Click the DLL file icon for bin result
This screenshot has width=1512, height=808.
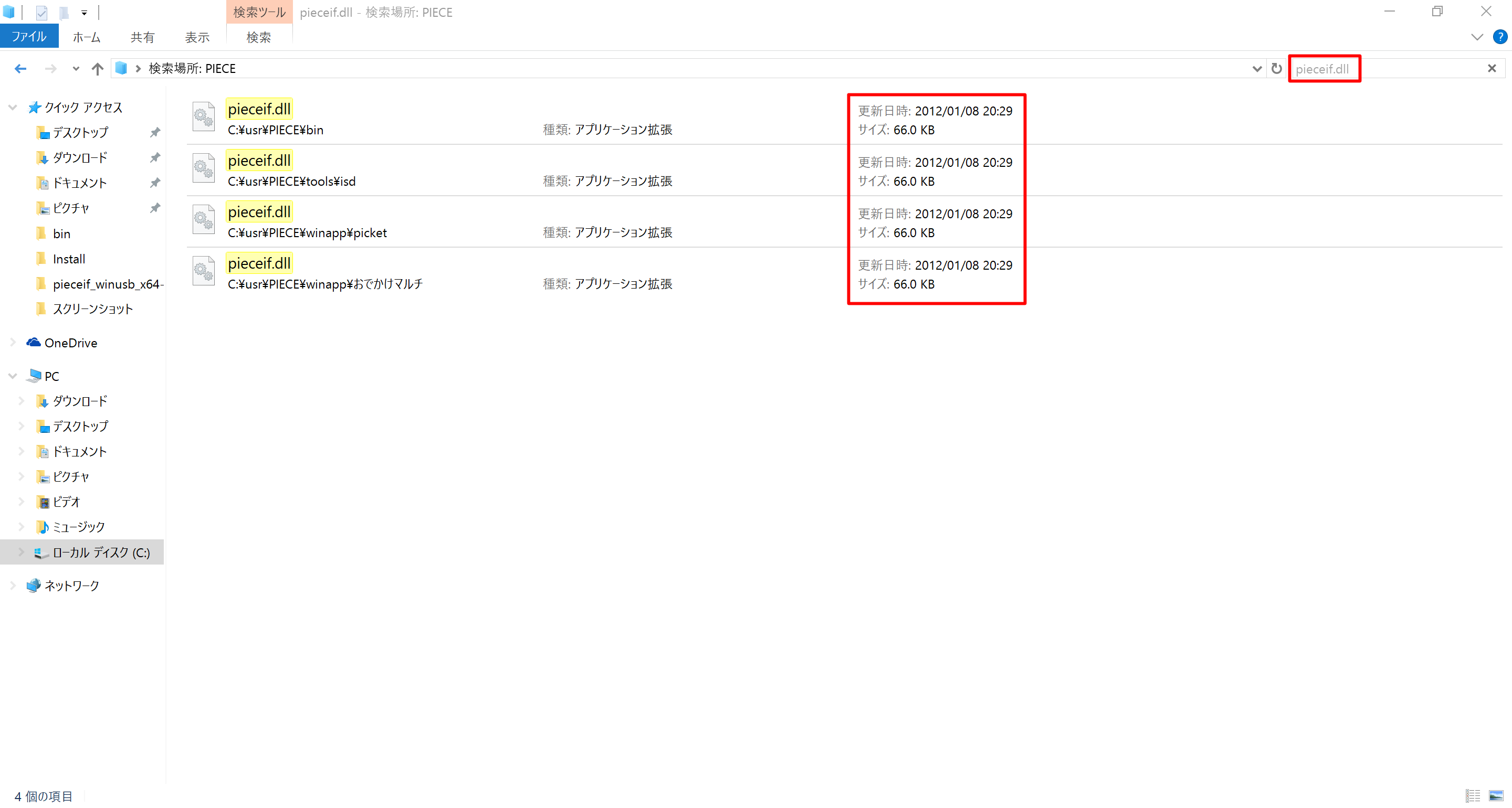tap(204, 116)
